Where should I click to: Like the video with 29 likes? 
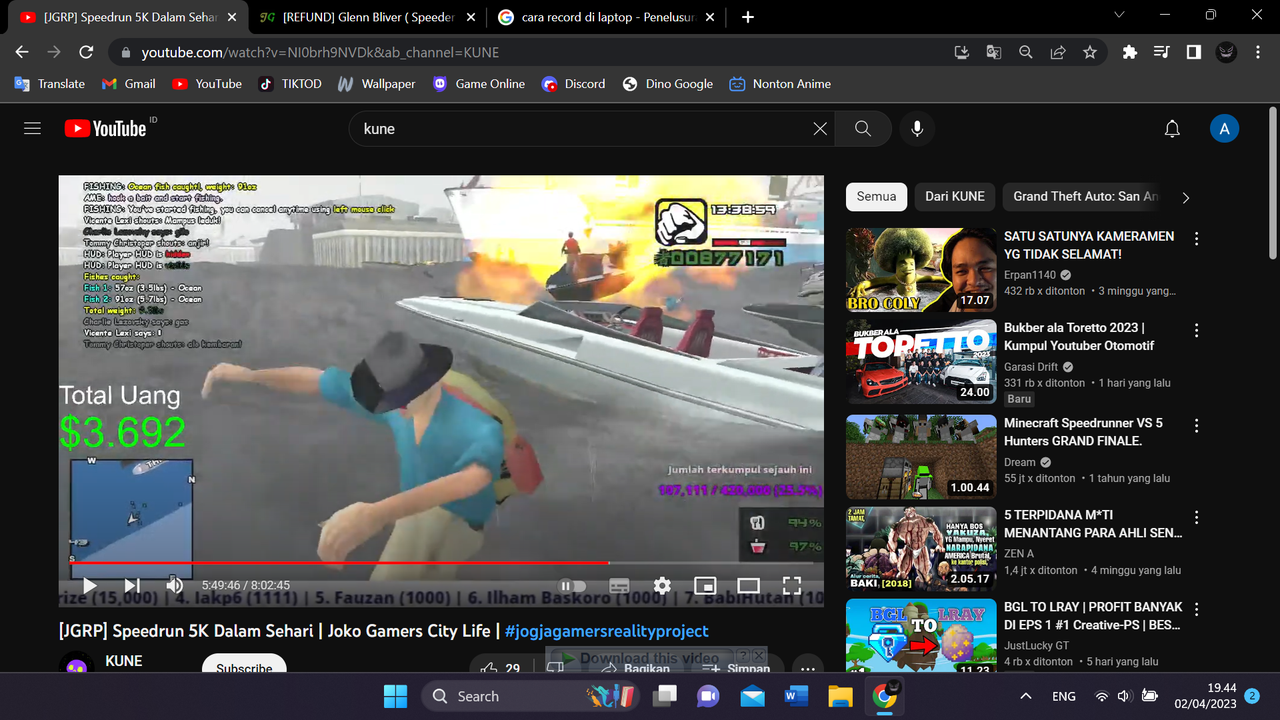[500, 668]
